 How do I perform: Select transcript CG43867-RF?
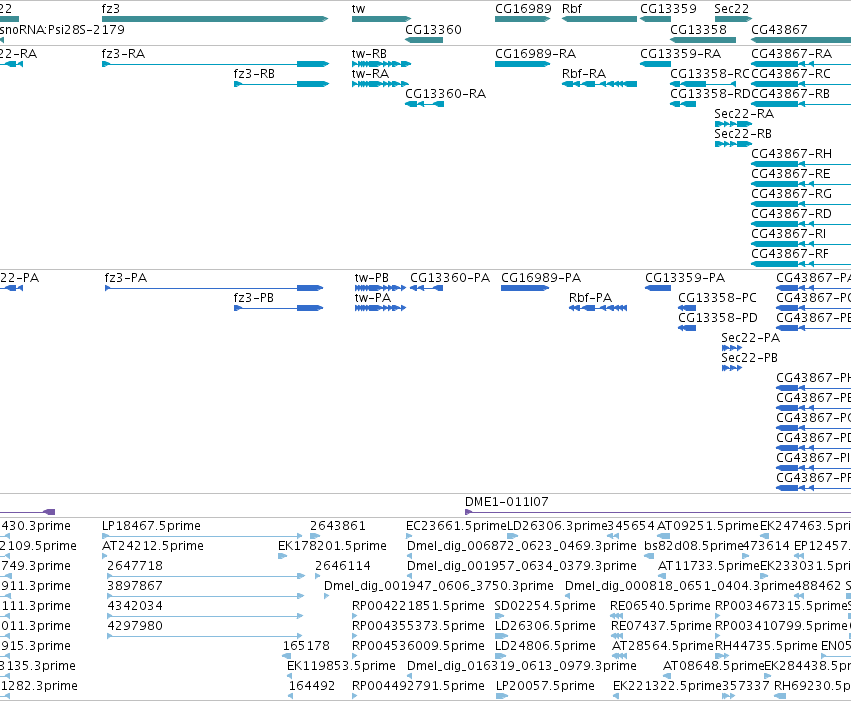coord(801,264)
